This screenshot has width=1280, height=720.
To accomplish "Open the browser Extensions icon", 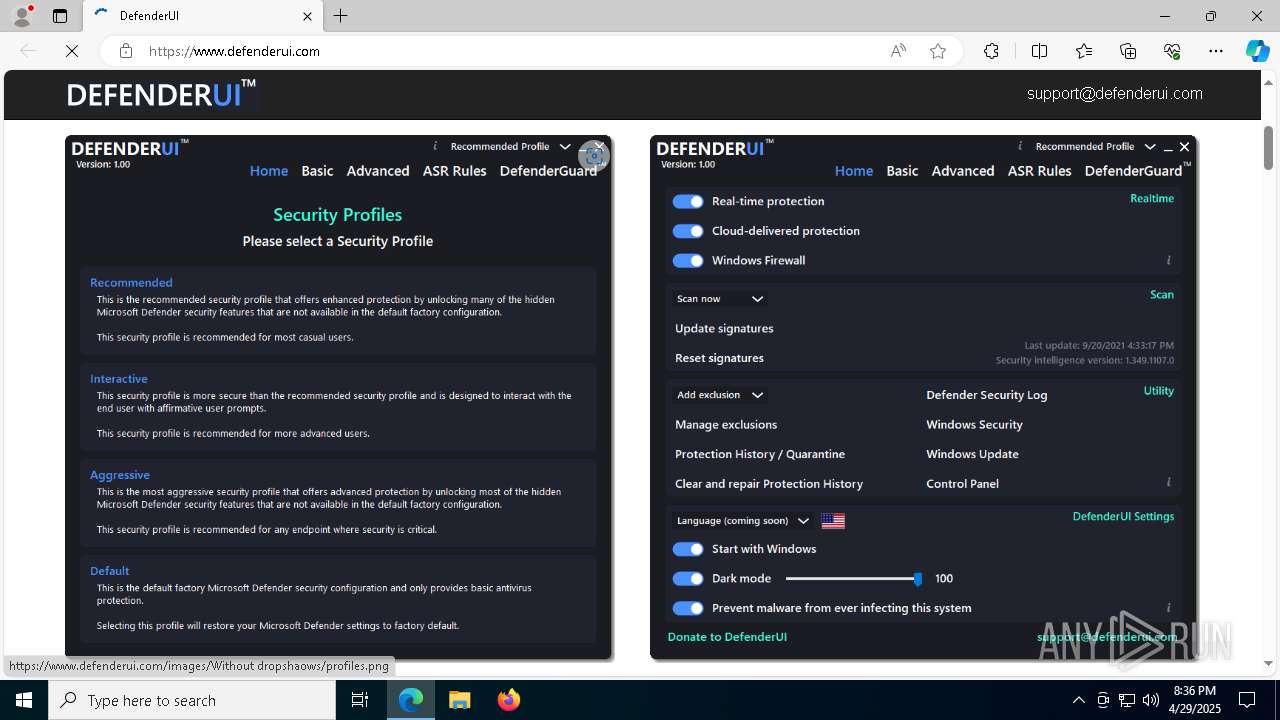I will pyautogui.click(x=991, y=51).
